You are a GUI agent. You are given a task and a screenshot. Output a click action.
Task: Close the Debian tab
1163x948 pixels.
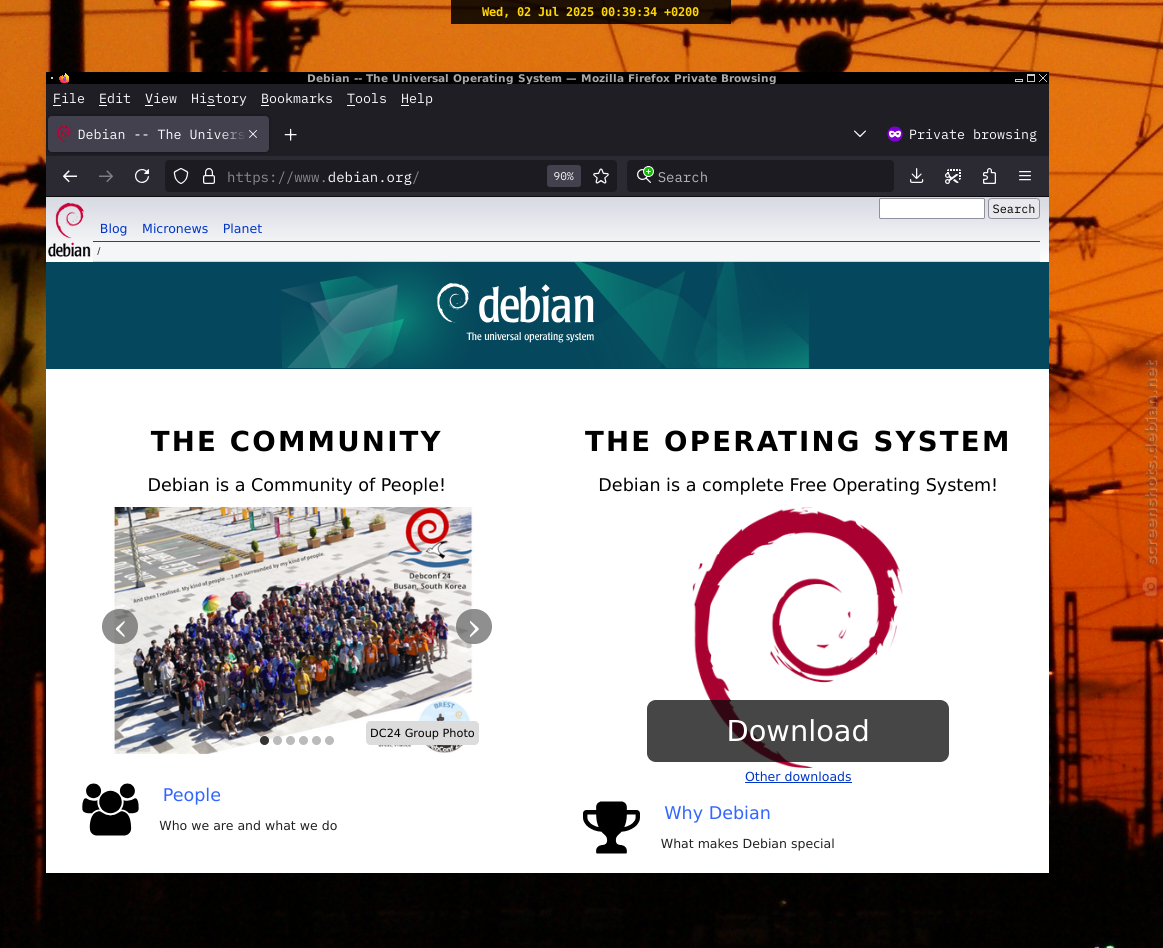pos(253,134)
